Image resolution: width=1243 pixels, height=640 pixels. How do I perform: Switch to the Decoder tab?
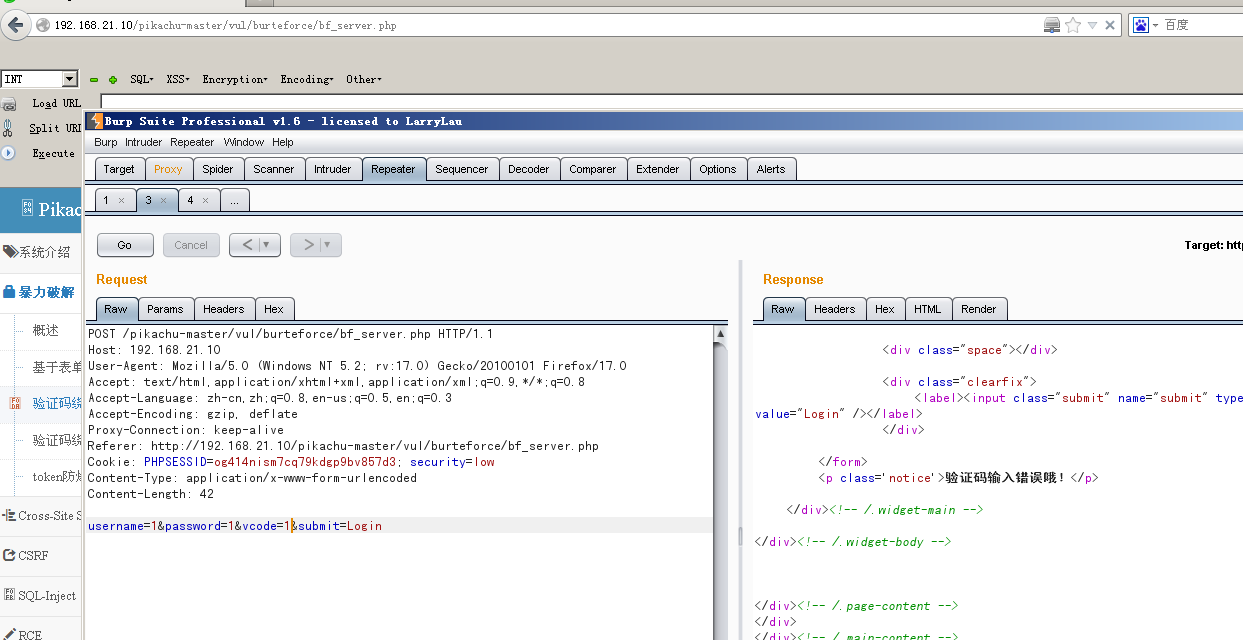528,169
